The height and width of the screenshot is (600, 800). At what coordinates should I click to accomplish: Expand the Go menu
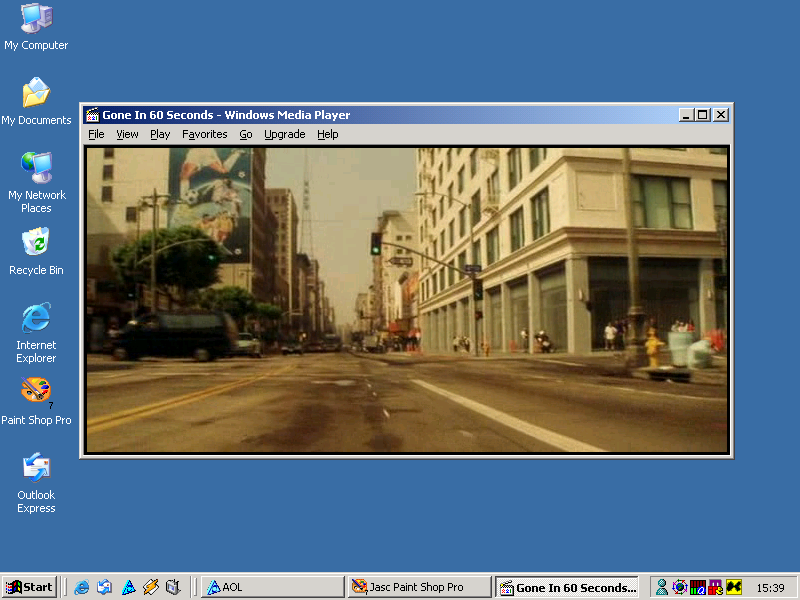click(245, 134)
